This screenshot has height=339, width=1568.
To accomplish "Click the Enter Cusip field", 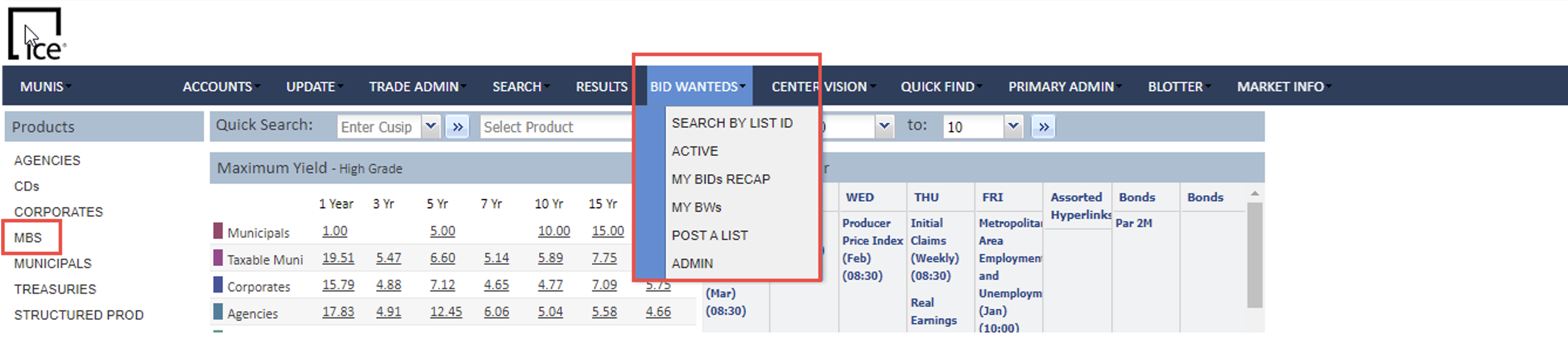I will pos(379,127).
